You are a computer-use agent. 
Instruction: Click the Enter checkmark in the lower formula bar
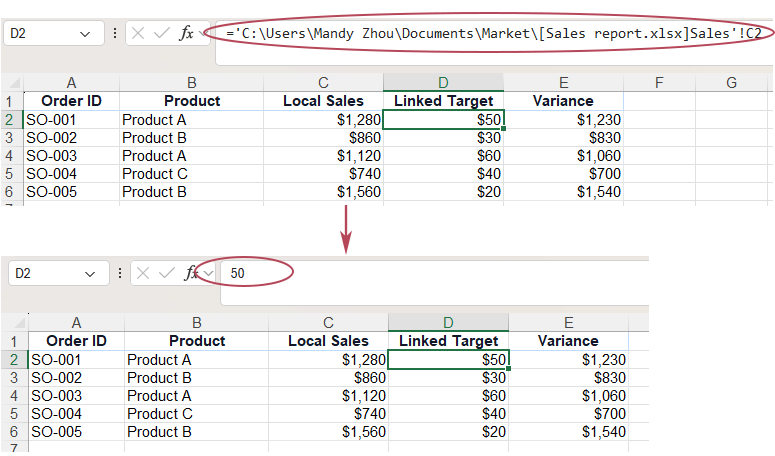click(x=167, y=272)
